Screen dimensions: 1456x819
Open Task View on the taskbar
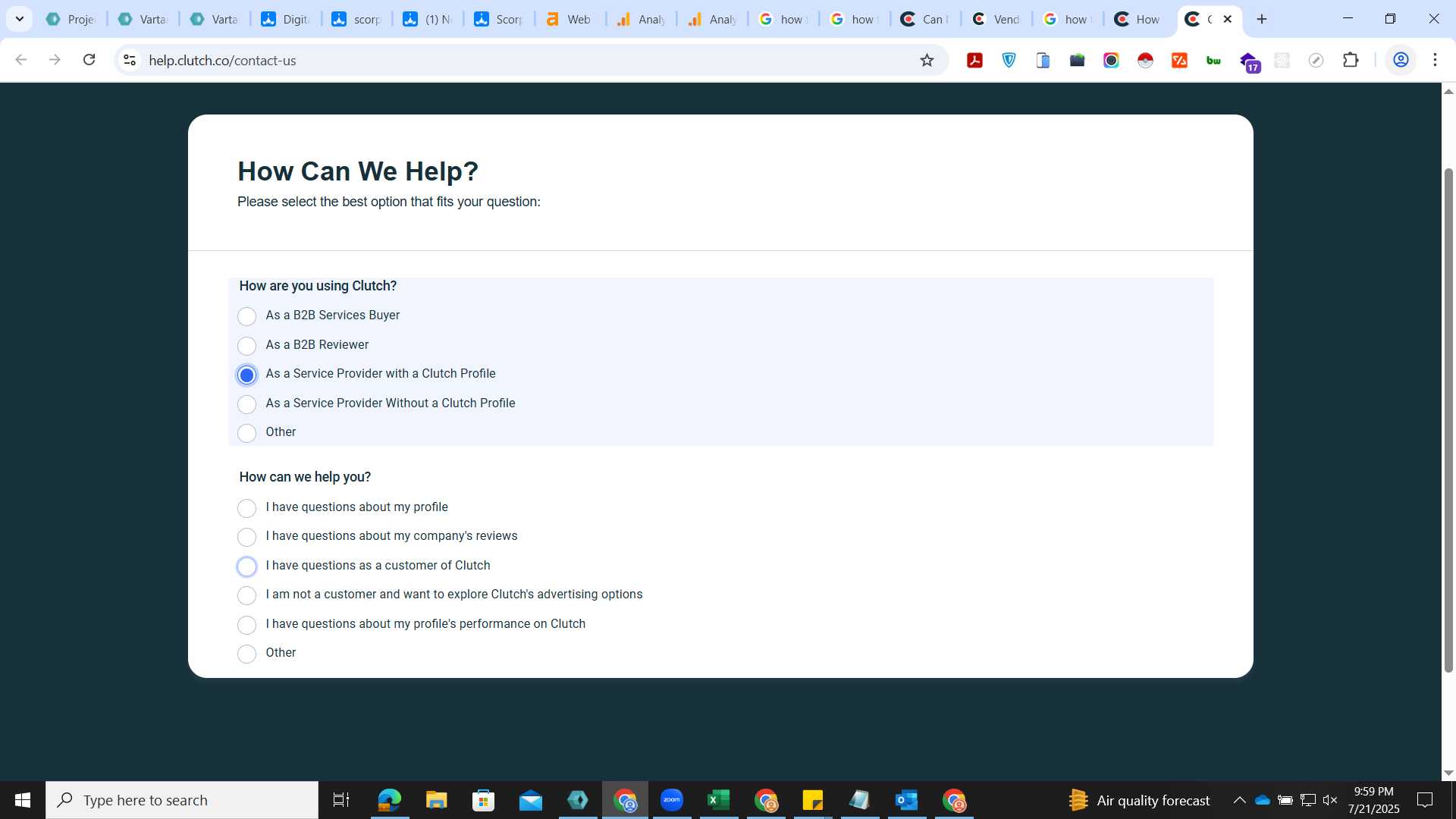tap(341, 800)
